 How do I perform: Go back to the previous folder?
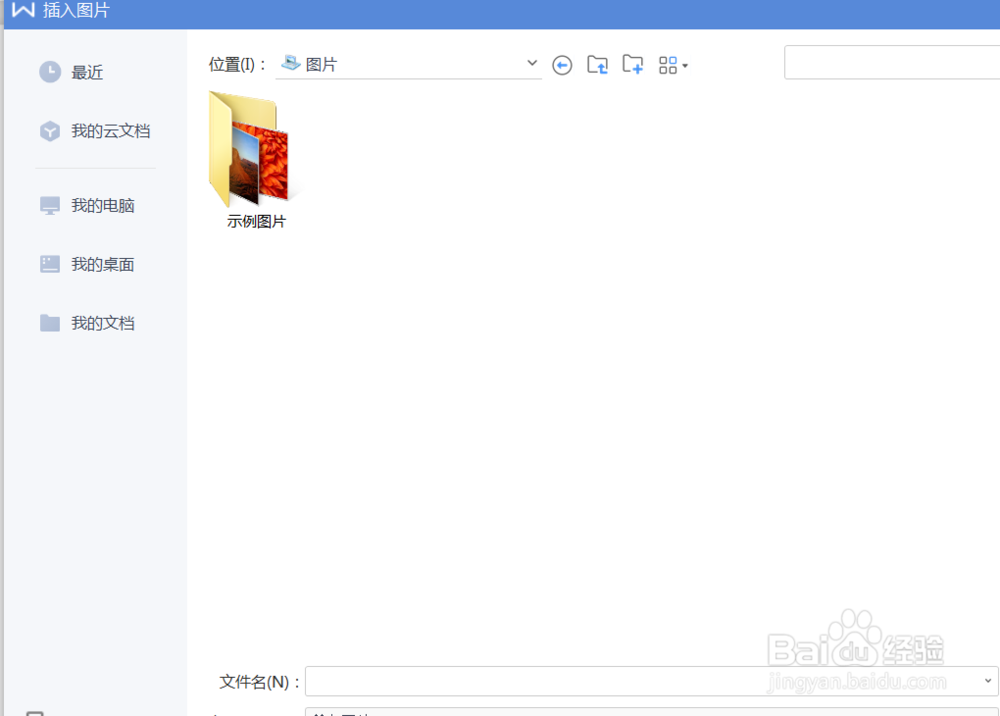point(562,65)
